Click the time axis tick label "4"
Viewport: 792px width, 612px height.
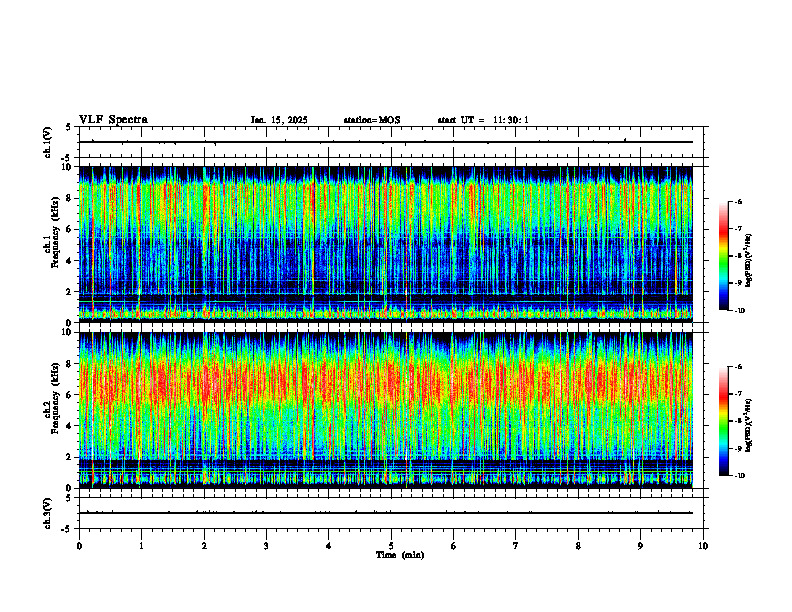329,546
